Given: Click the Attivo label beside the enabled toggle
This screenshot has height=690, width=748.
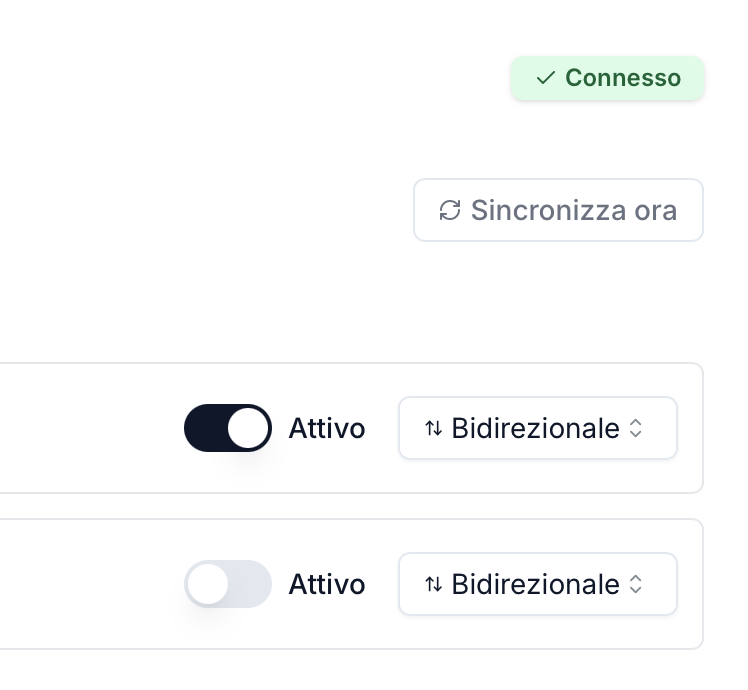Looking at the screenshot, I should (x=327, y=429).
